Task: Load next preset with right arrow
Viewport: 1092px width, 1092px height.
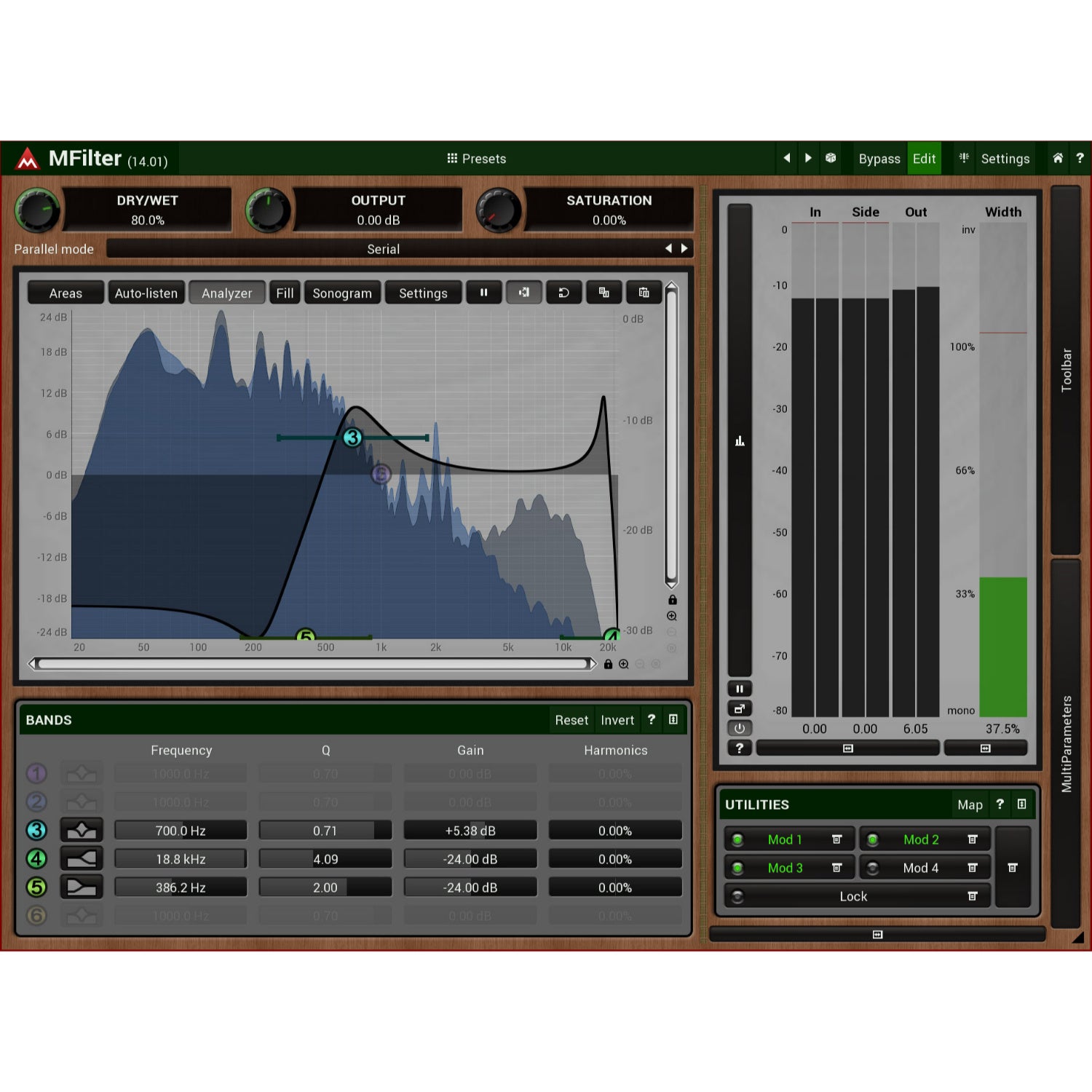Action: pos(808,158)
